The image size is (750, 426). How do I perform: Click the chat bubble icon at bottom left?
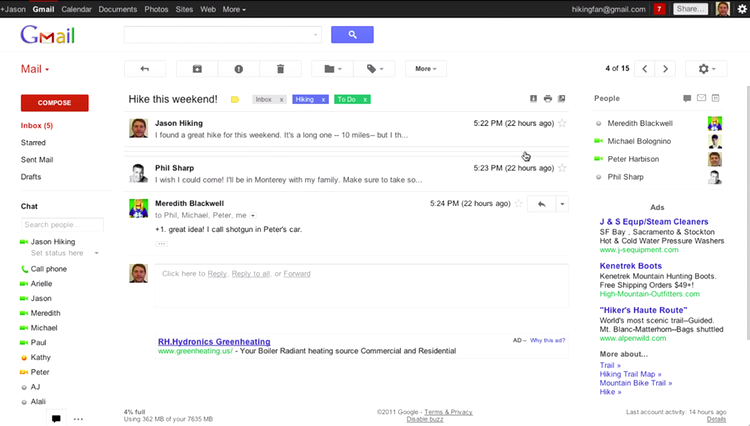coord(56,419)
